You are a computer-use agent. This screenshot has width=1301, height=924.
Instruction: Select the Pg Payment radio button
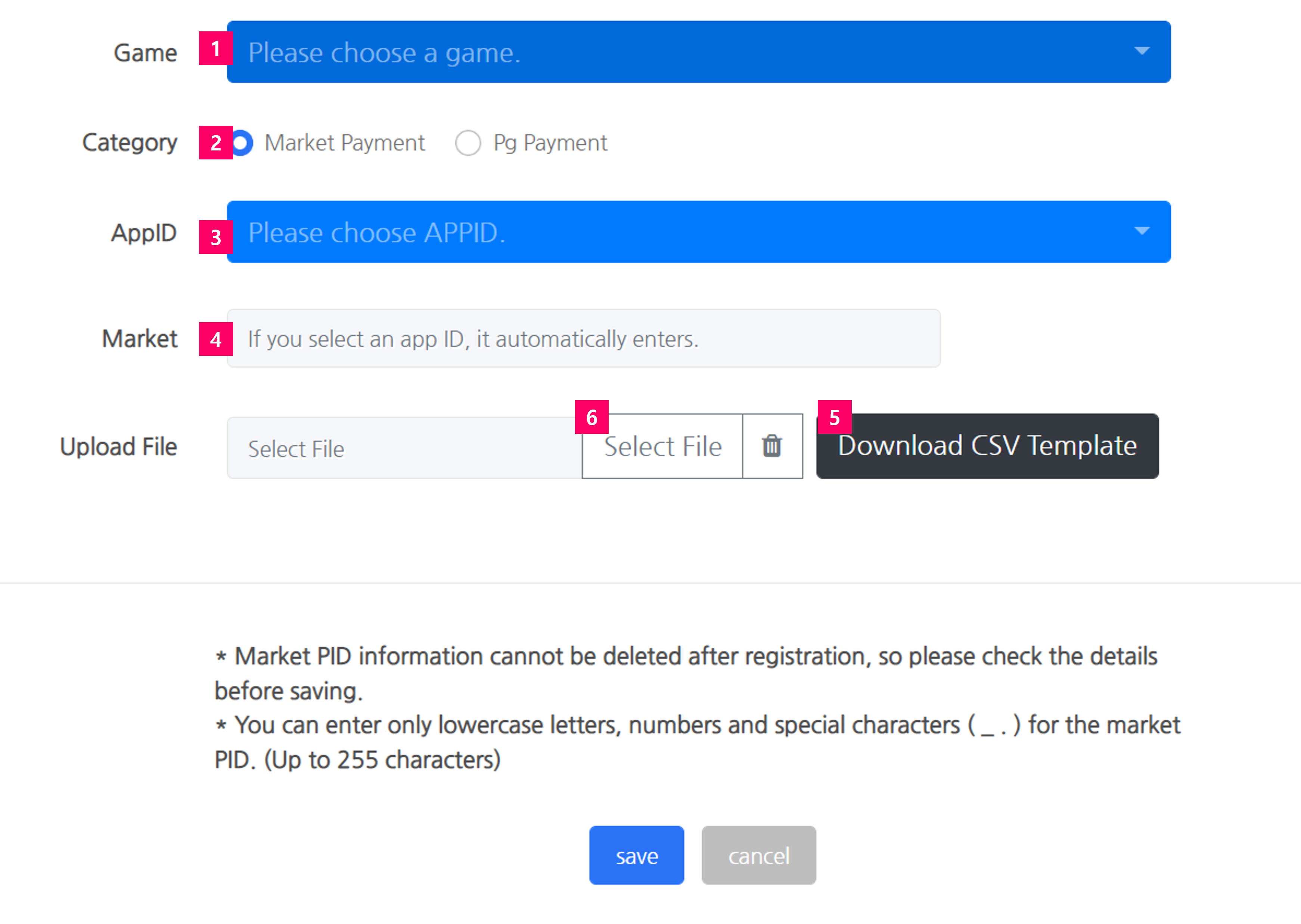point(468,142)
